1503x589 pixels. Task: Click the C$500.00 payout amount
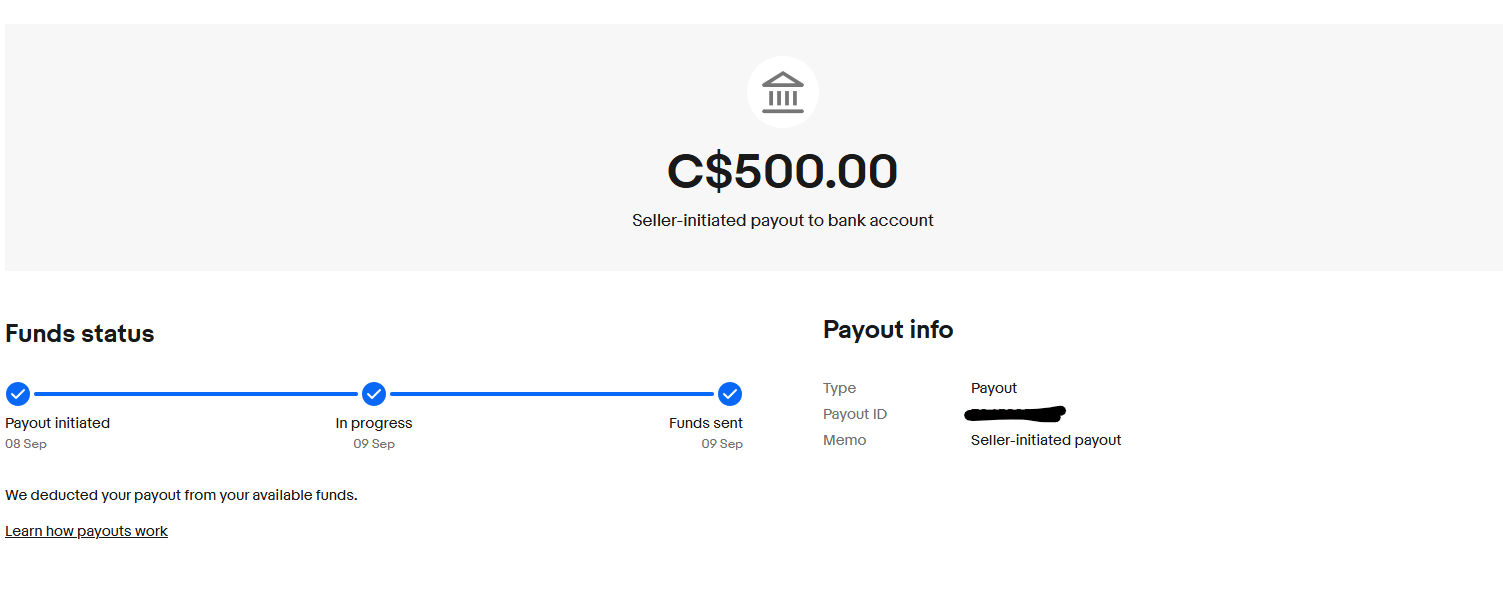[x=782, y=171]
